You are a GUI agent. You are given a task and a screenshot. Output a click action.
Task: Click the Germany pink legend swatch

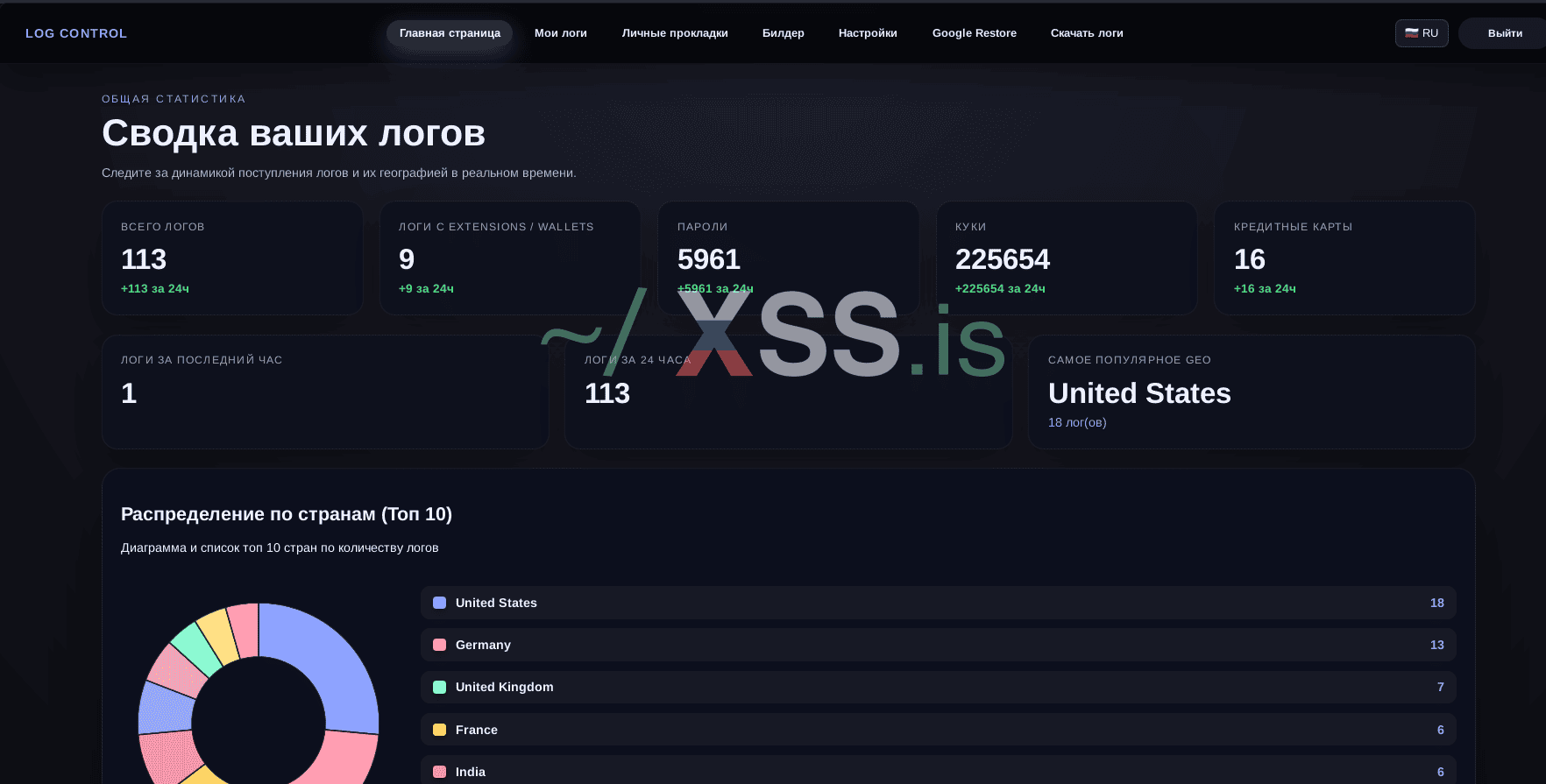440,645
